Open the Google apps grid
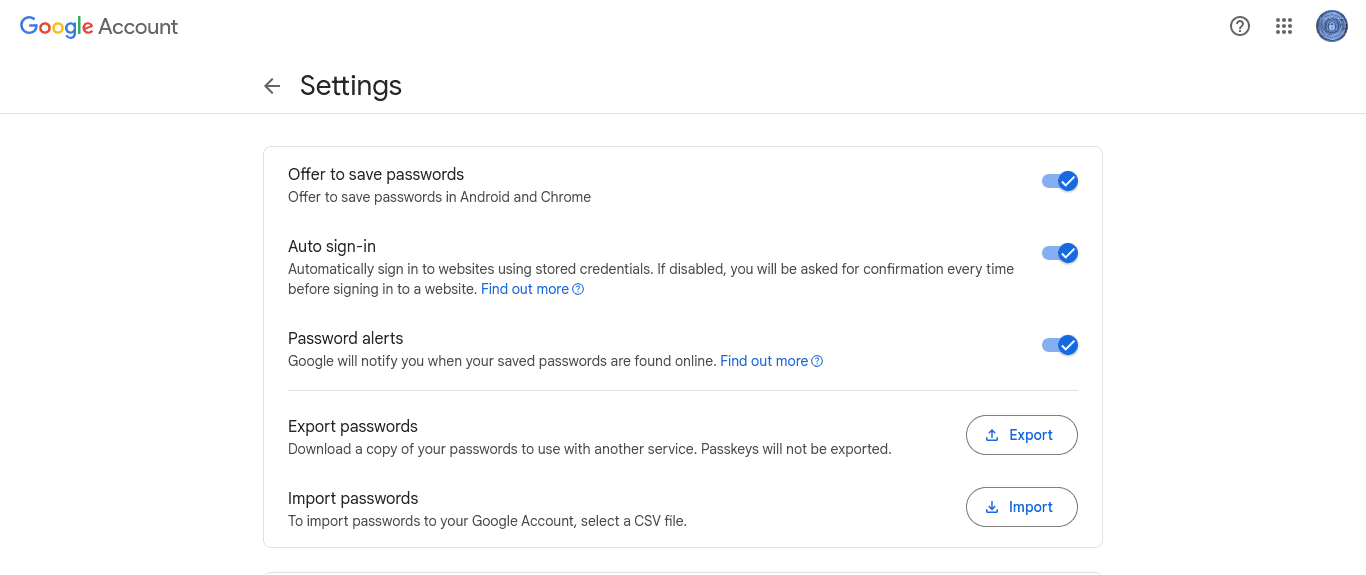The image size is (1366, 575). pos(1284,27)
